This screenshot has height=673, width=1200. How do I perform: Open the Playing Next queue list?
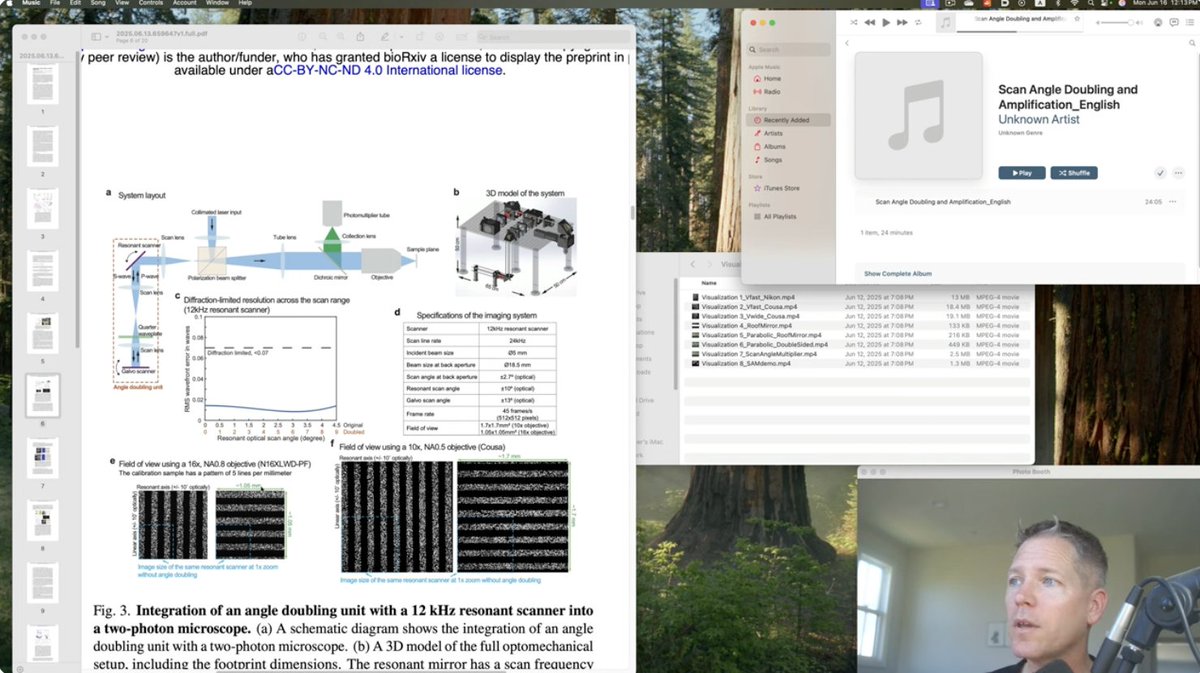[1191, 22]
